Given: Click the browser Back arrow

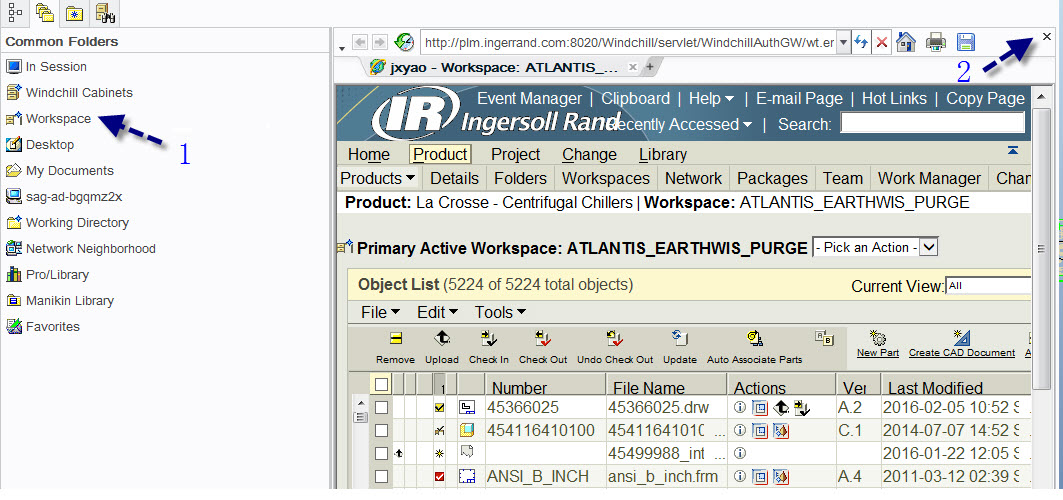Looking at the screenshot, I should pos(360,43).
